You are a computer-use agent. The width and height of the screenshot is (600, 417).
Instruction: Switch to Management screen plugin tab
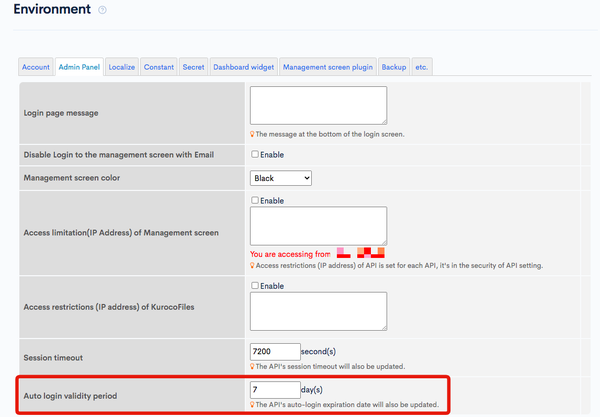point(328,67)
